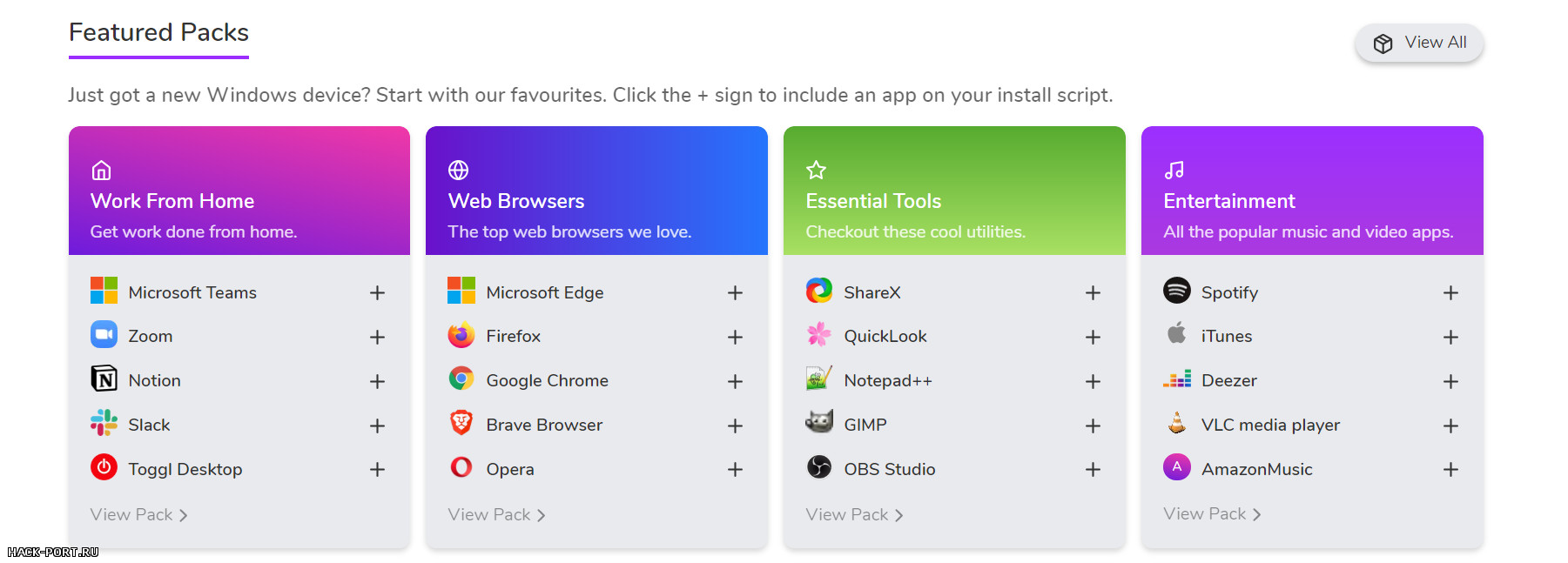
Task: Click the VLC media player cone icon
Action: [1177, 423]
